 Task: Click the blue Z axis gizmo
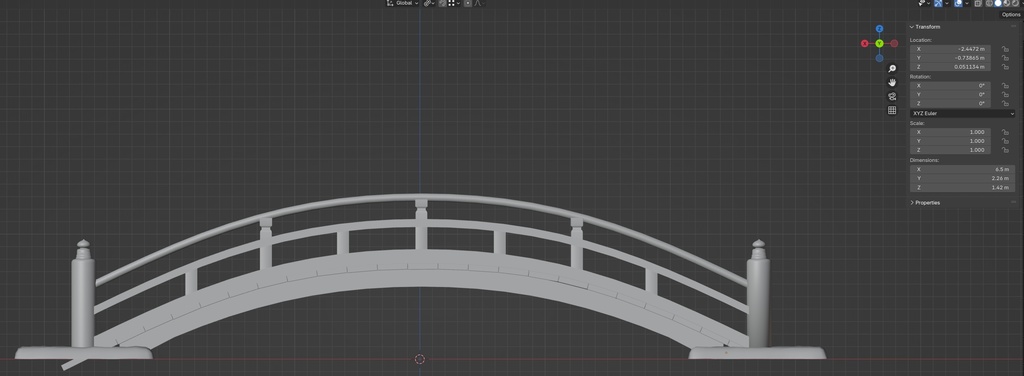tap(880, 29)
